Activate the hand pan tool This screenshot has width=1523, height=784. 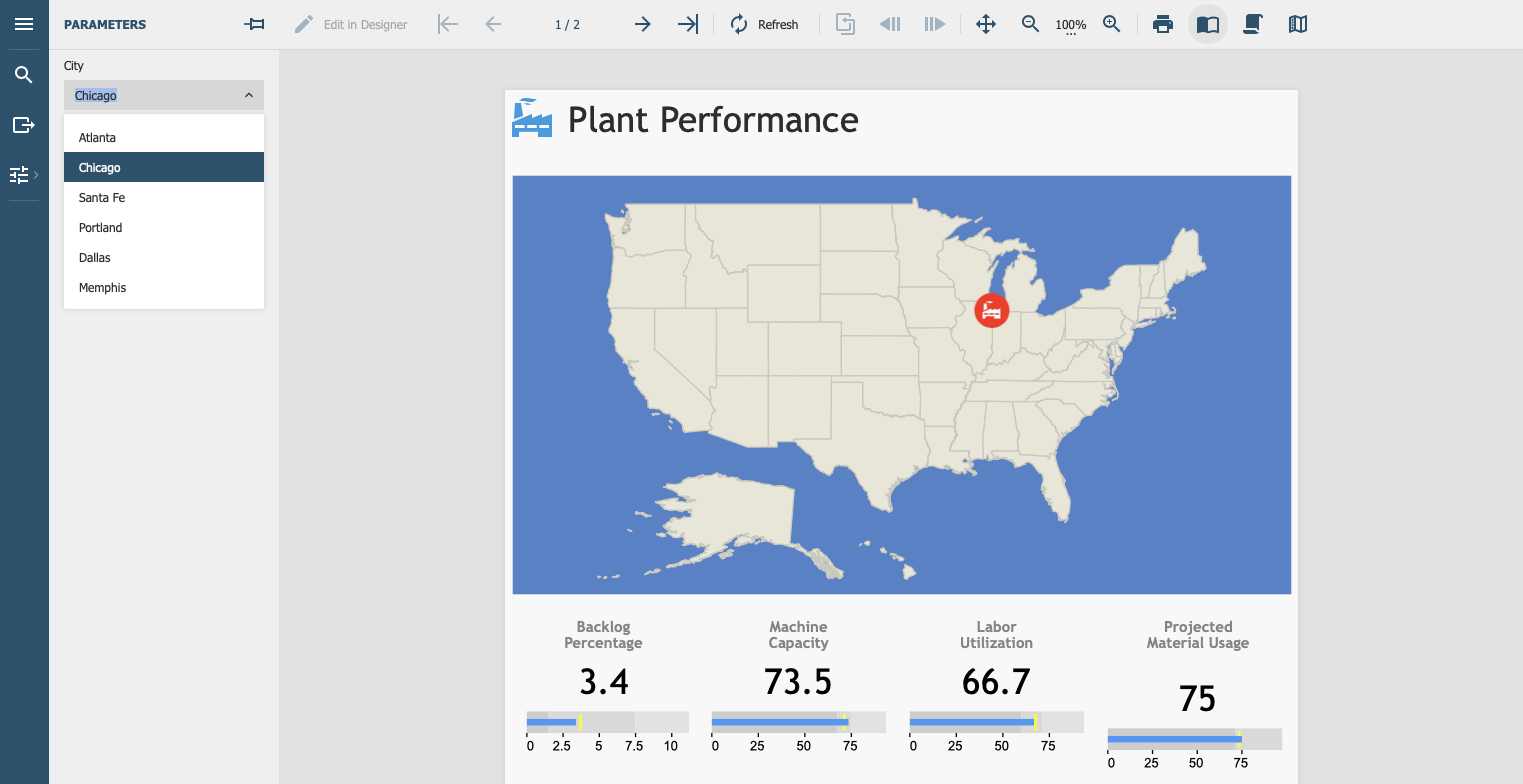[985, 23]
